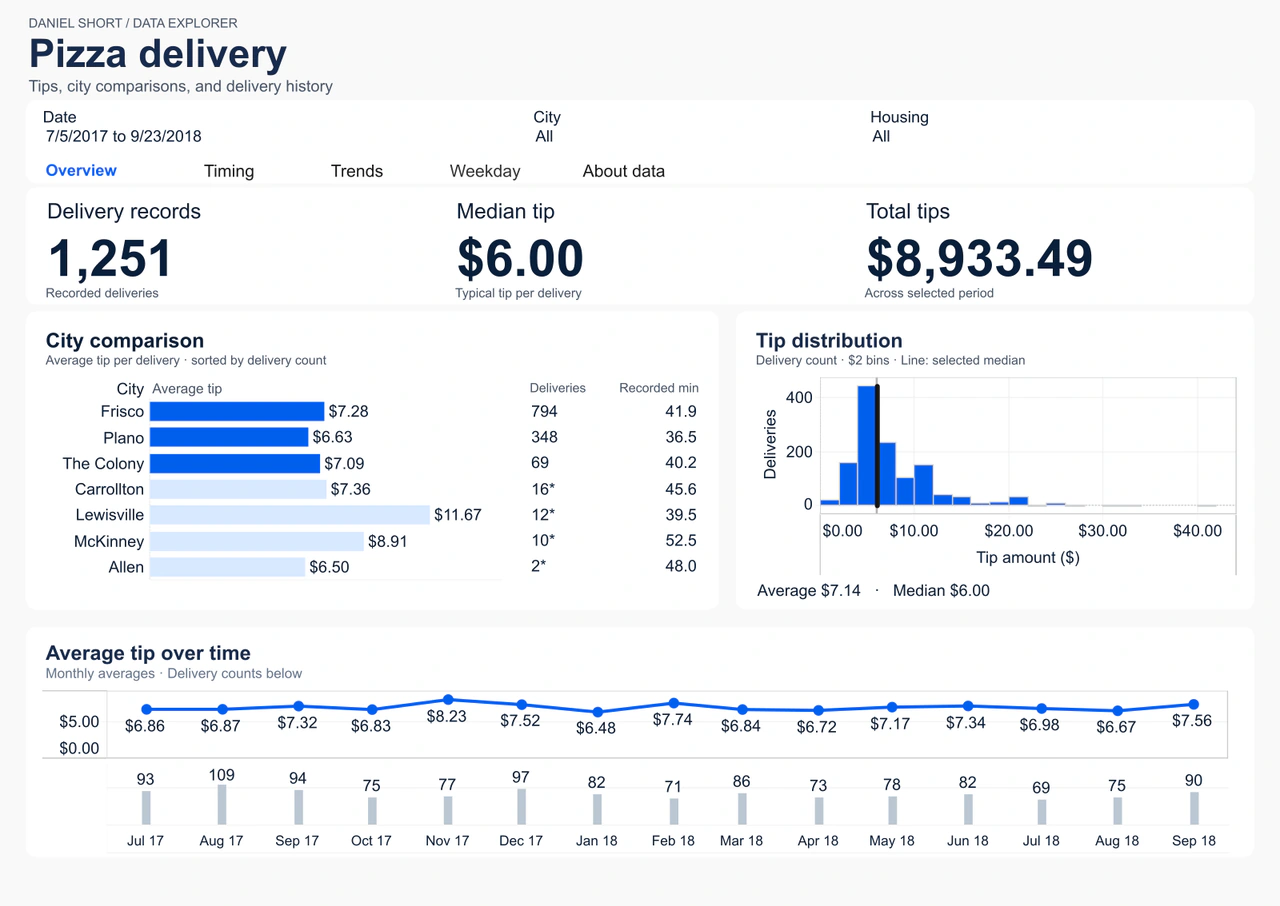Switch to the Timing tab
1280x906 pixels.
229,171
